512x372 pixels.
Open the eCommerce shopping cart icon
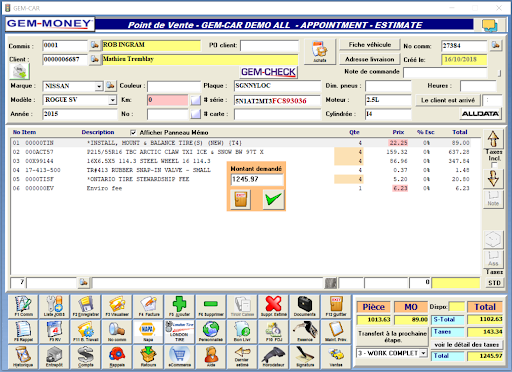179,356
